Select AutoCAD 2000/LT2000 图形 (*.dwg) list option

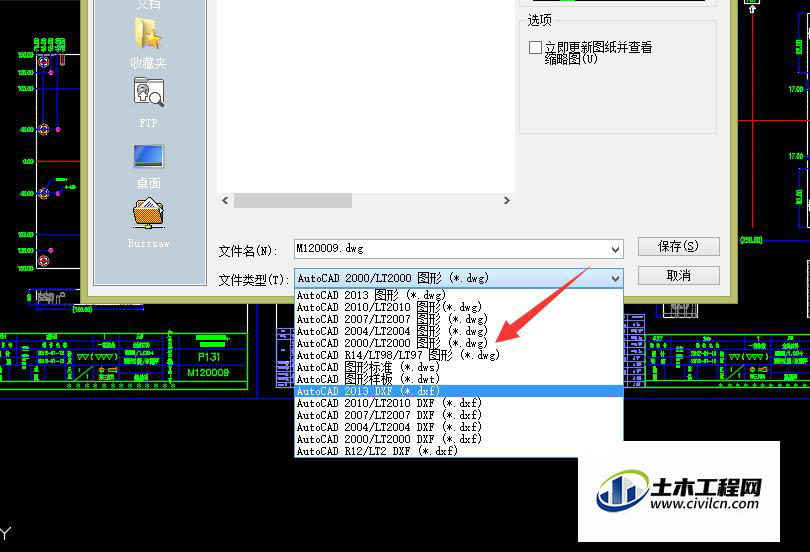[459, 343]
